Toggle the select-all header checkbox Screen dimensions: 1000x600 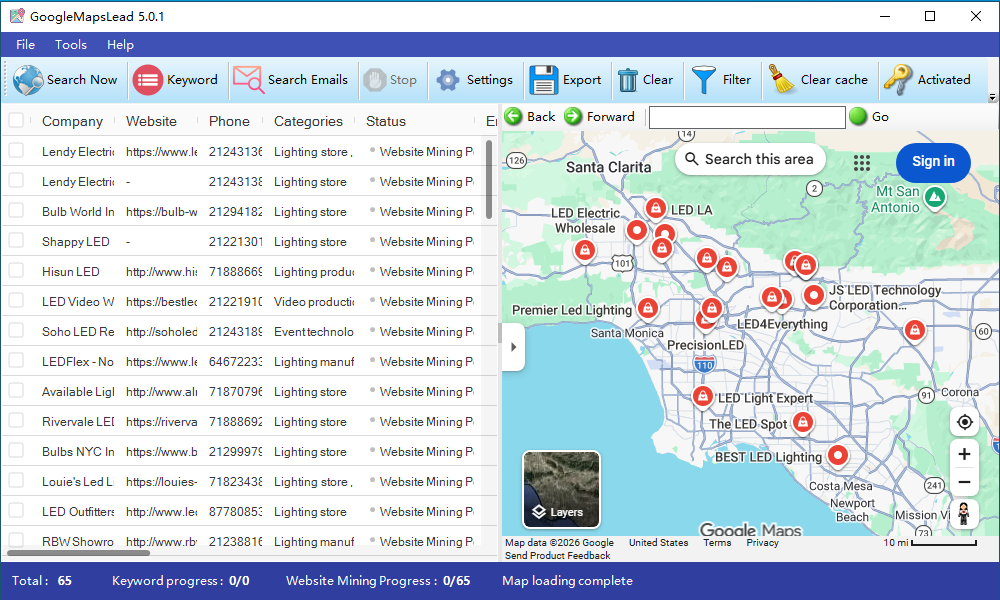pos(16,121)
